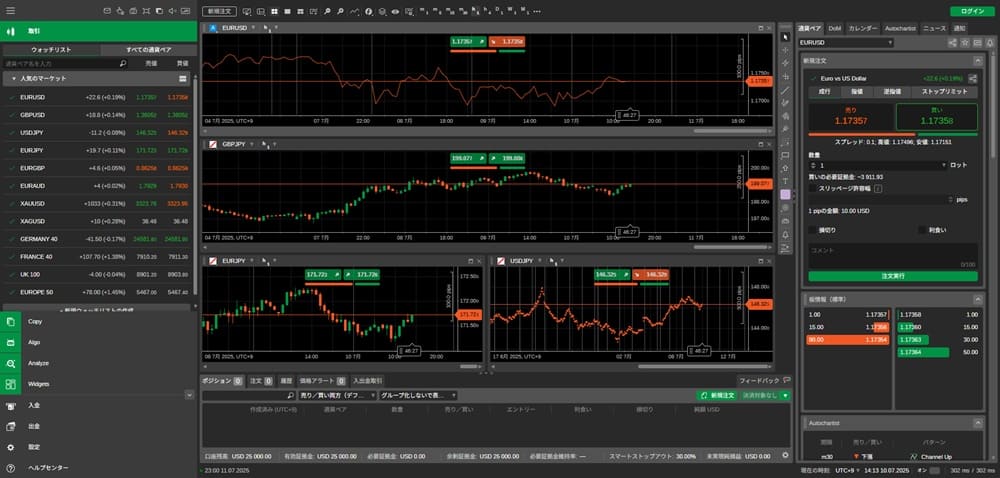Open the UTC+9 timezone dropdown in status bar

(846, 470)
